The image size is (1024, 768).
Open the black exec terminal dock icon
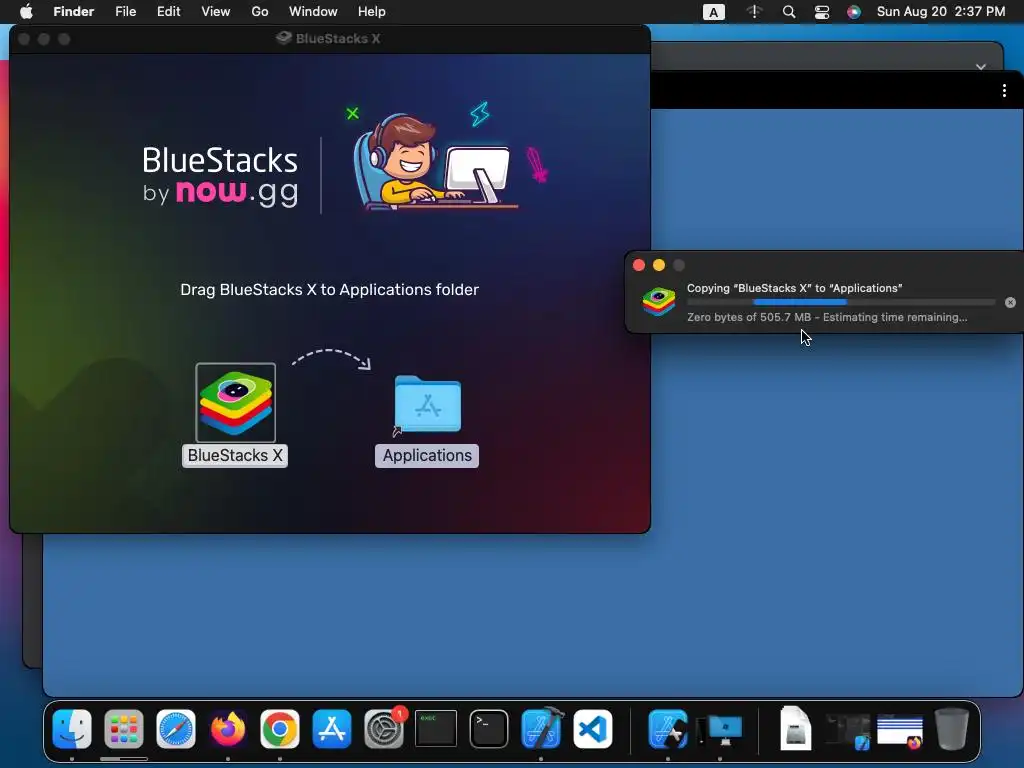(436, 729)
